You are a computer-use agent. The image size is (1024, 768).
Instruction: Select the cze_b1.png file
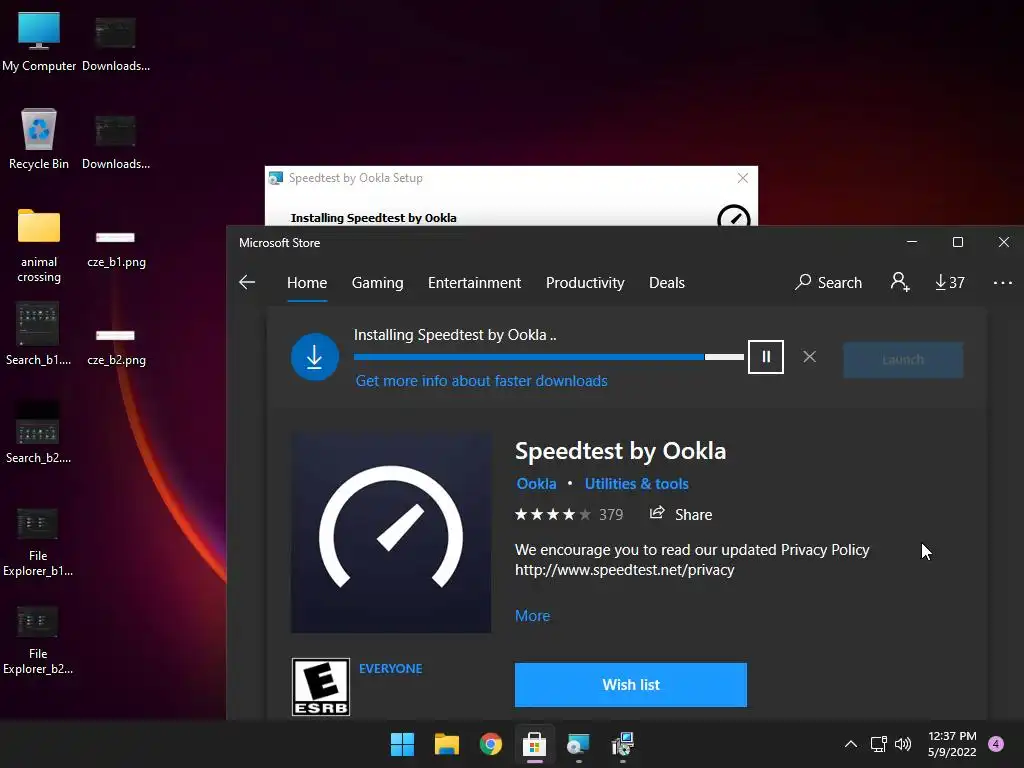click(116, 249)
